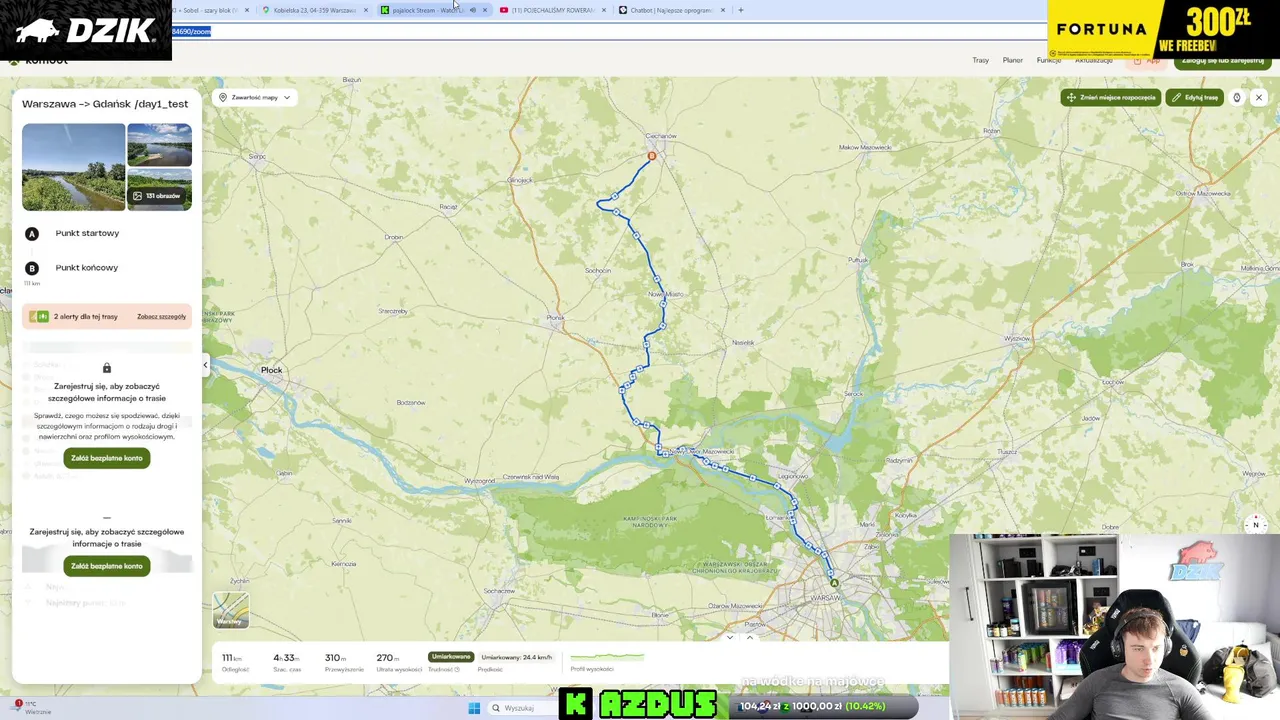Open the top-right river photo thumbnail
Screen dimensions: 1280x720
[159, 144]
